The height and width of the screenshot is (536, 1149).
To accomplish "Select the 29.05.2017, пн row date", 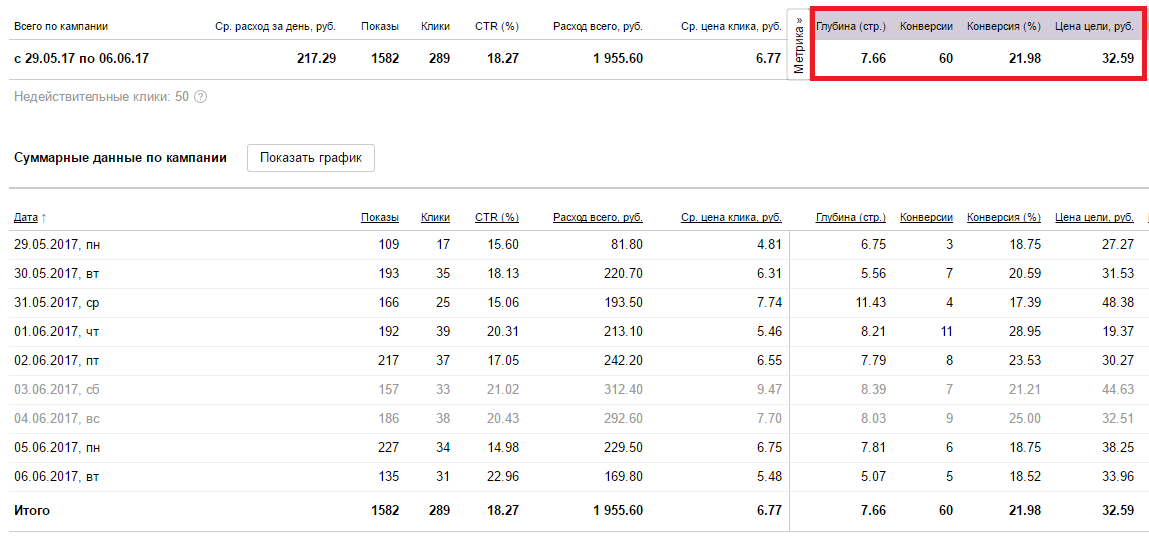I will 57,244.
